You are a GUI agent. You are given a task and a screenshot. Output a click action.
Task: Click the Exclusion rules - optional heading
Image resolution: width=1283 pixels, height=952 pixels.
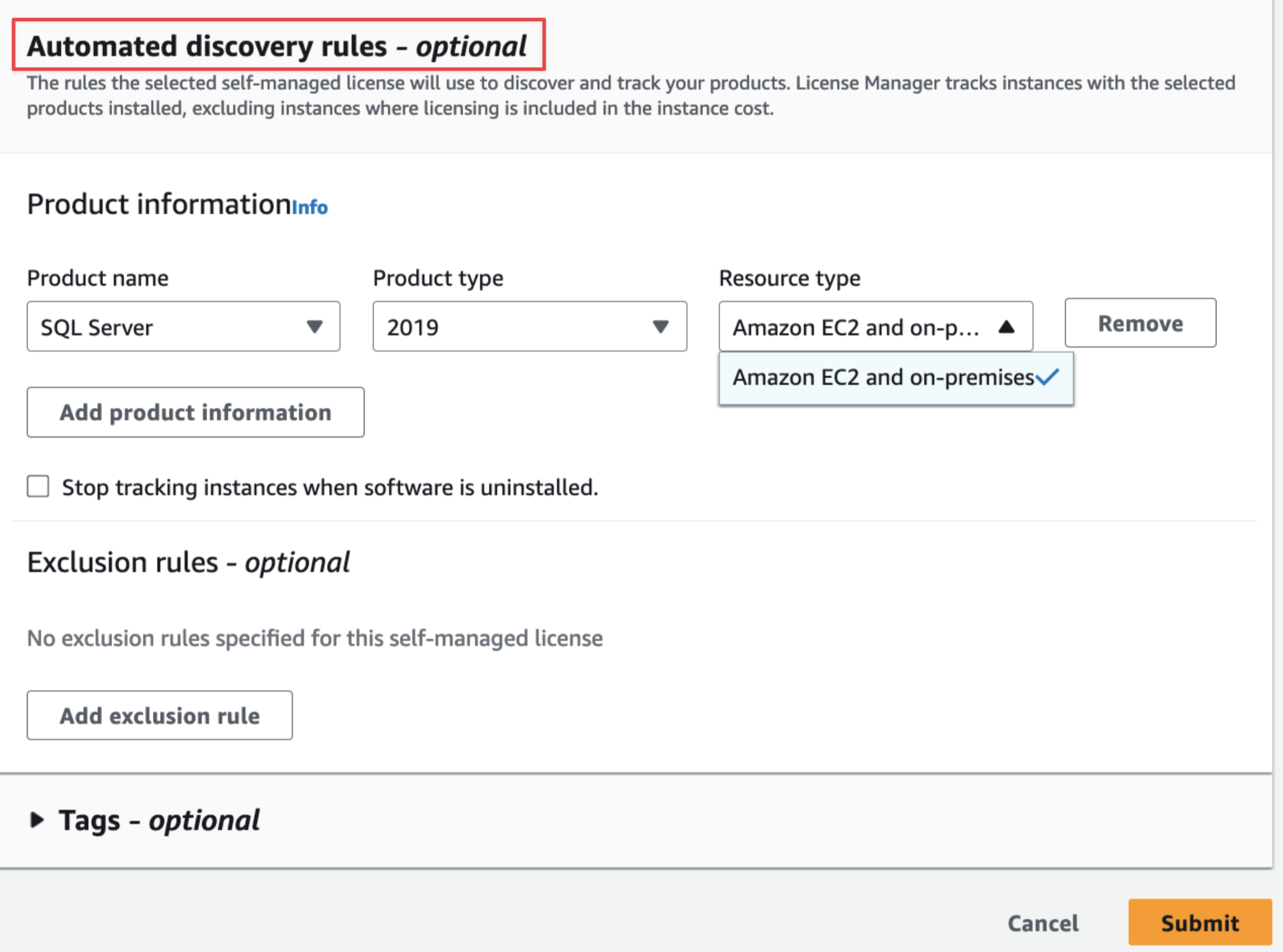188,562
